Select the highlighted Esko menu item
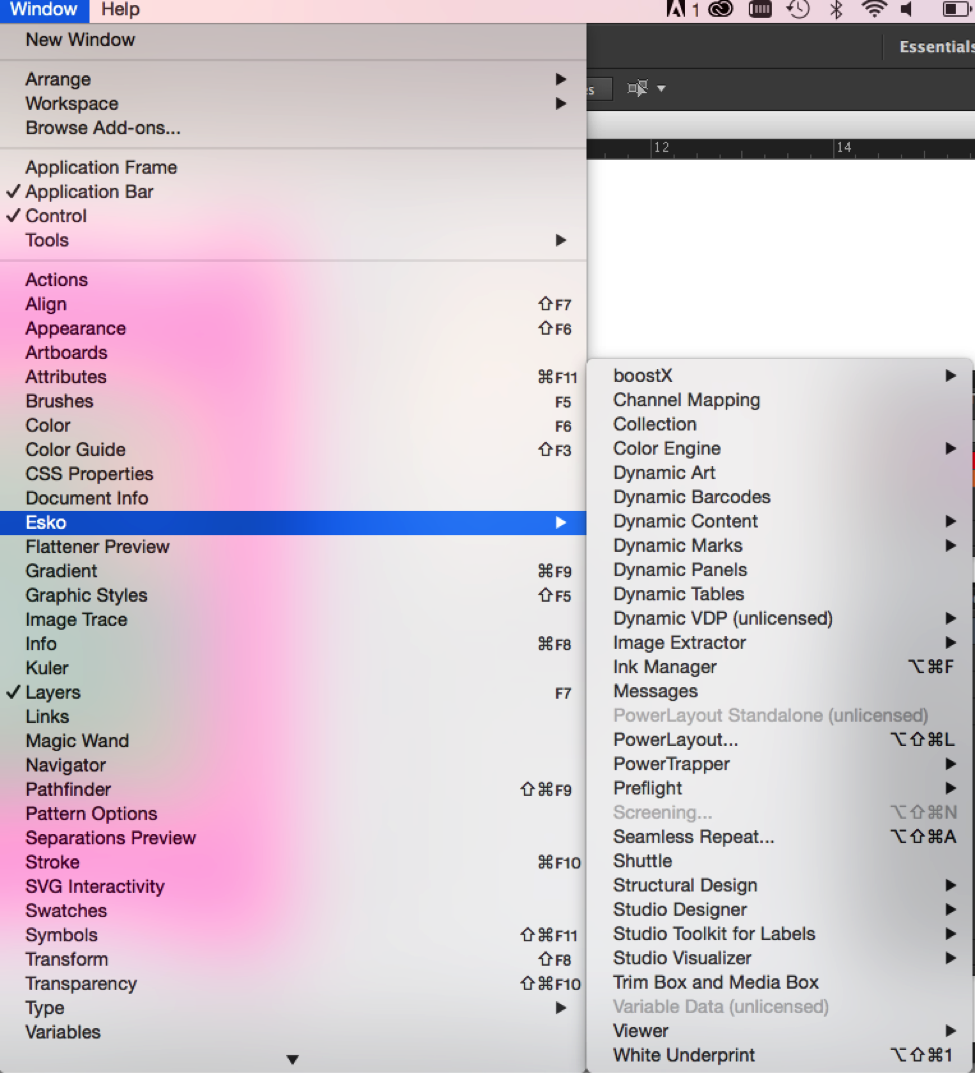This screenshot has height=1073, width=975. 293,523
